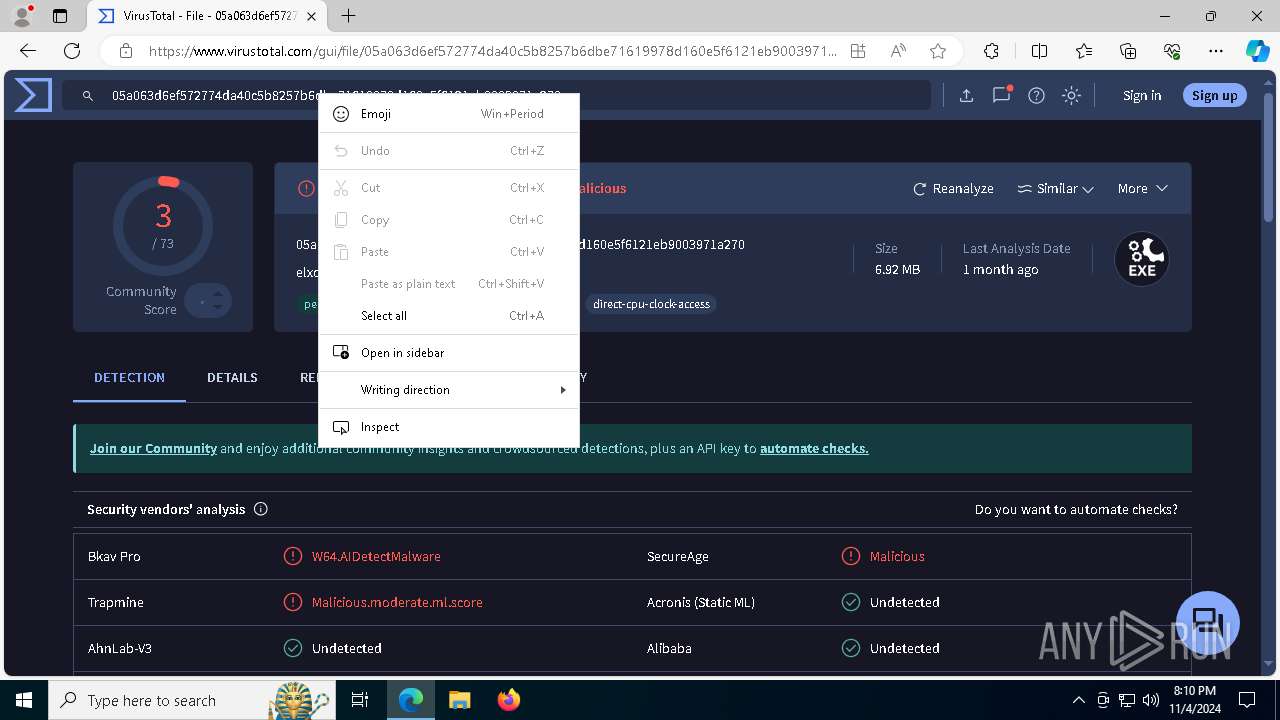
Task: Click the address bar URL field
Action: click(492, 51)
